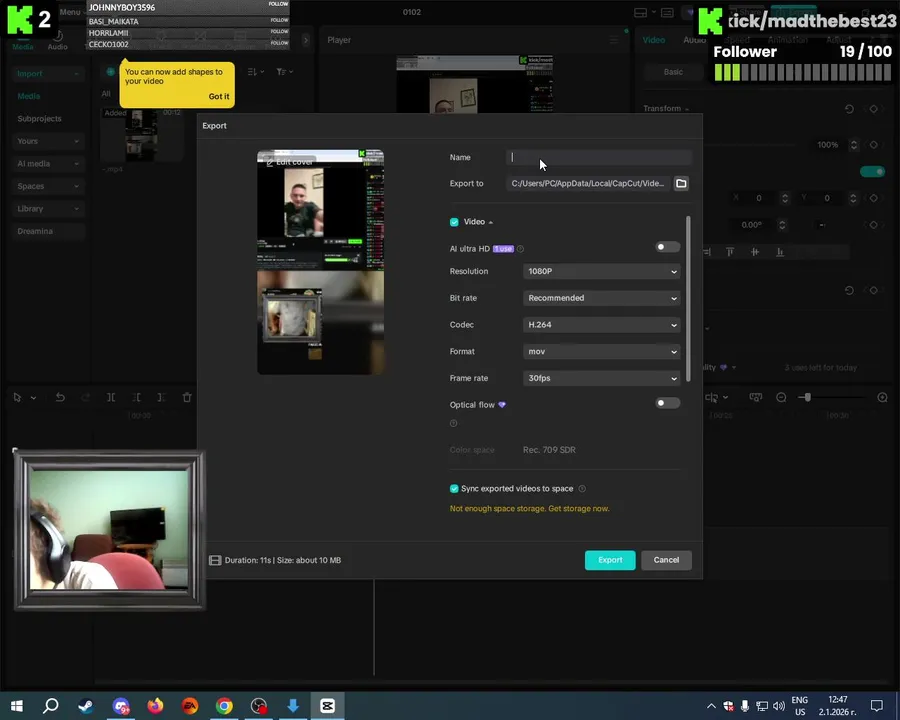Click Got it on the yellow tooltip
900x720 pixels.
pos(219,96)
